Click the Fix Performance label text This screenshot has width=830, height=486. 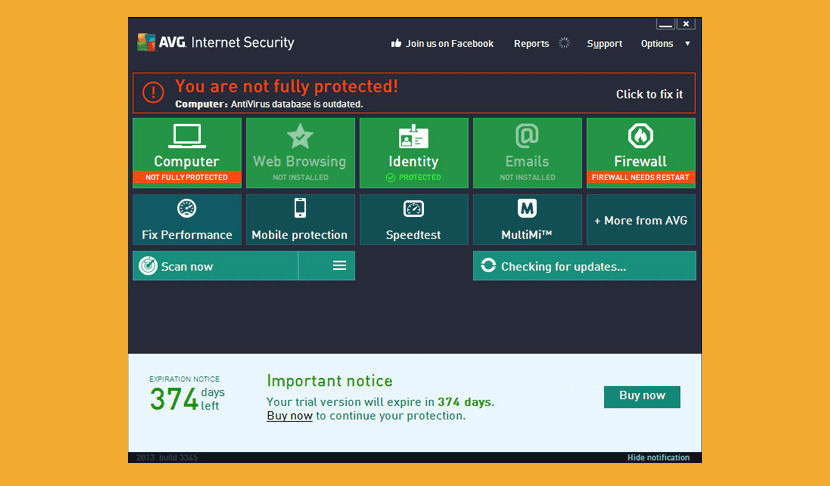pos(187,235)
